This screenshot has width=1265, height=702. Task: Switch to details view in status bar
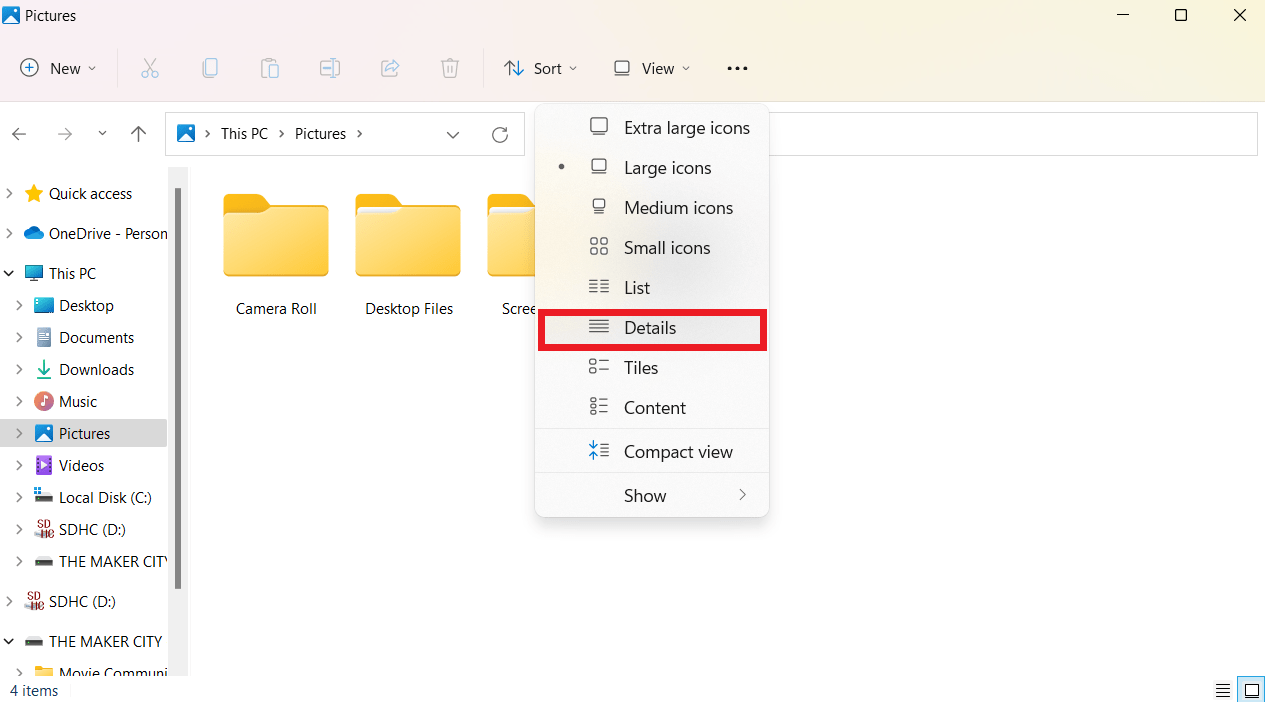1223,690
